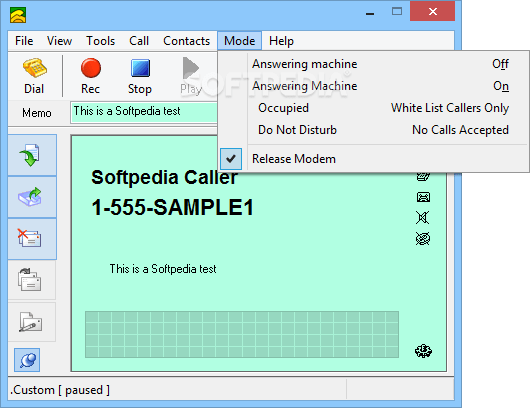
Task: Close the application window
Action: click(x=433, y=12)
